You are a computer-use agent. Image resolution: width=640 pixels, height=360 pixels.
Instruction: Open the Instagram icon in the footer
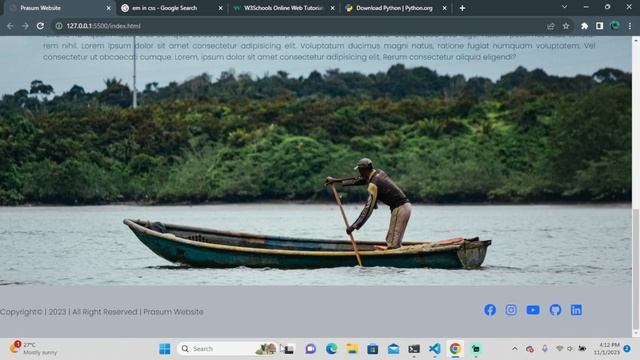pyautogui.click(x=511, y=310)
